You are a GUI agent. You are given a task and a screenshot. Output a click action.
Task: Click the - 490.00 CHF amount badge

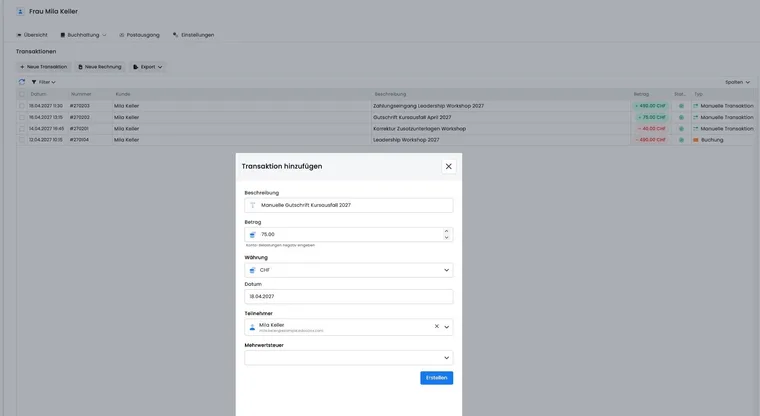tap(650, 140)
